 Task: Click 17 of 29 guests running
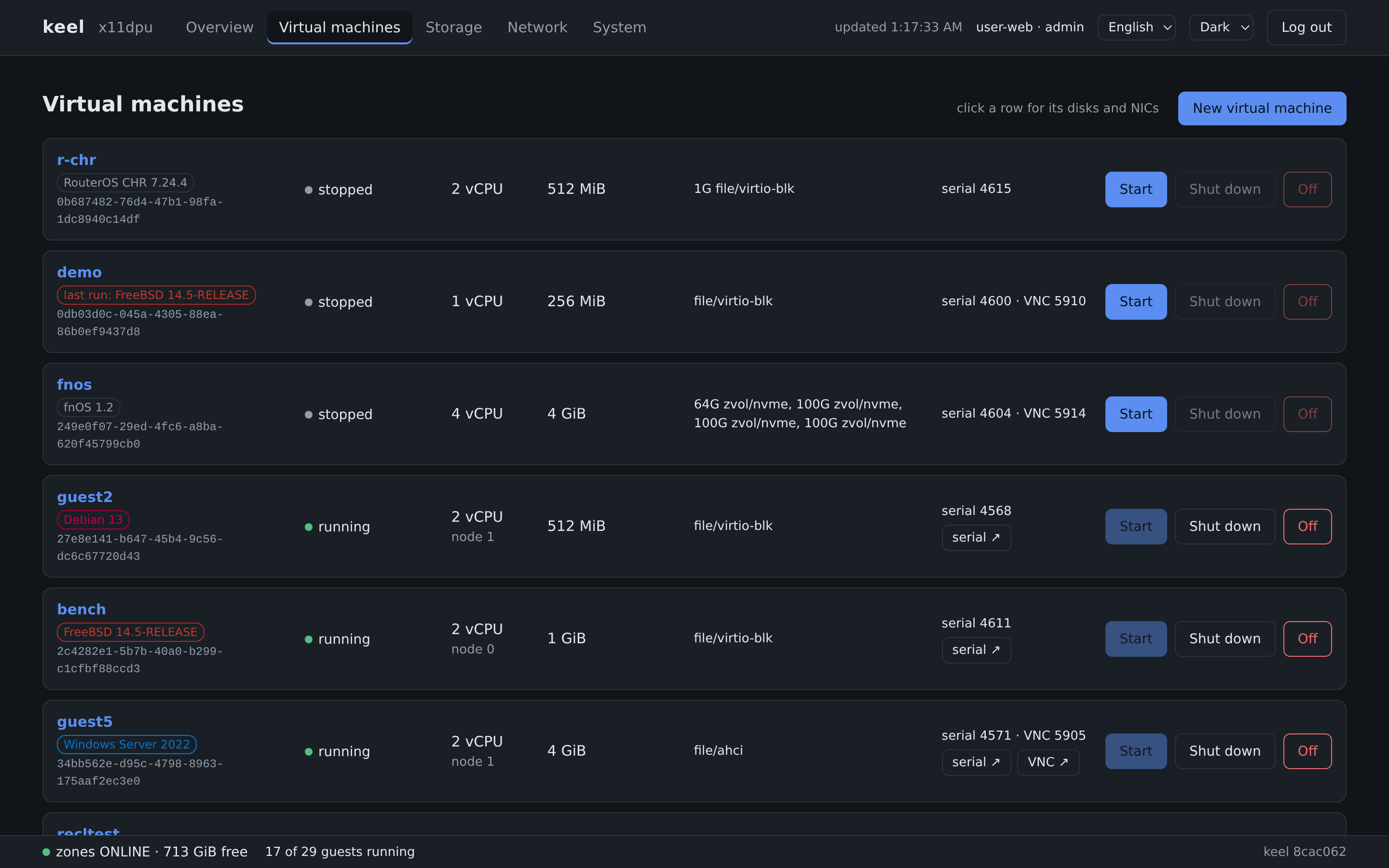[339, 852]
